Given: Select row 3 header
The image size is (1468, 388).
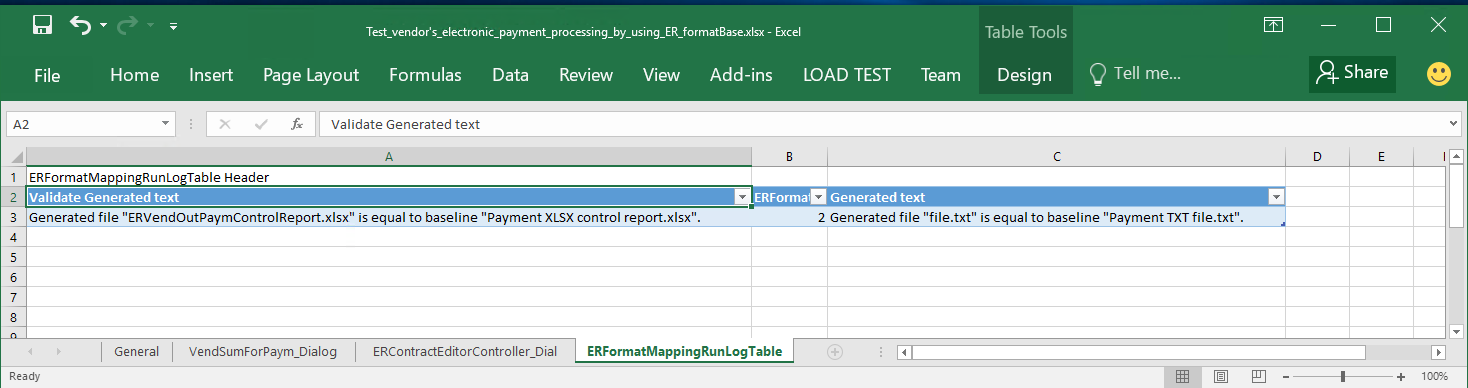Looking at the screenshot, I should (x=13, y=217).
